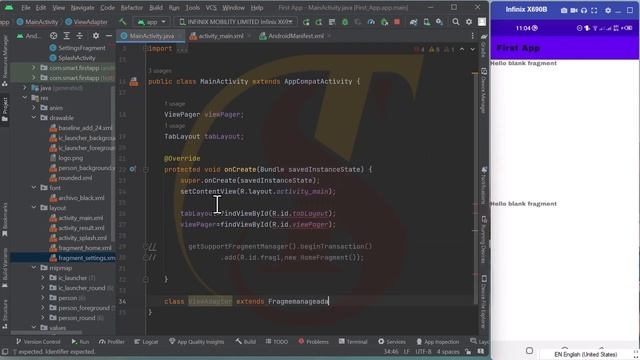
Task: Open Device Manager from the main toolbar
Action: tap(427, 22)
